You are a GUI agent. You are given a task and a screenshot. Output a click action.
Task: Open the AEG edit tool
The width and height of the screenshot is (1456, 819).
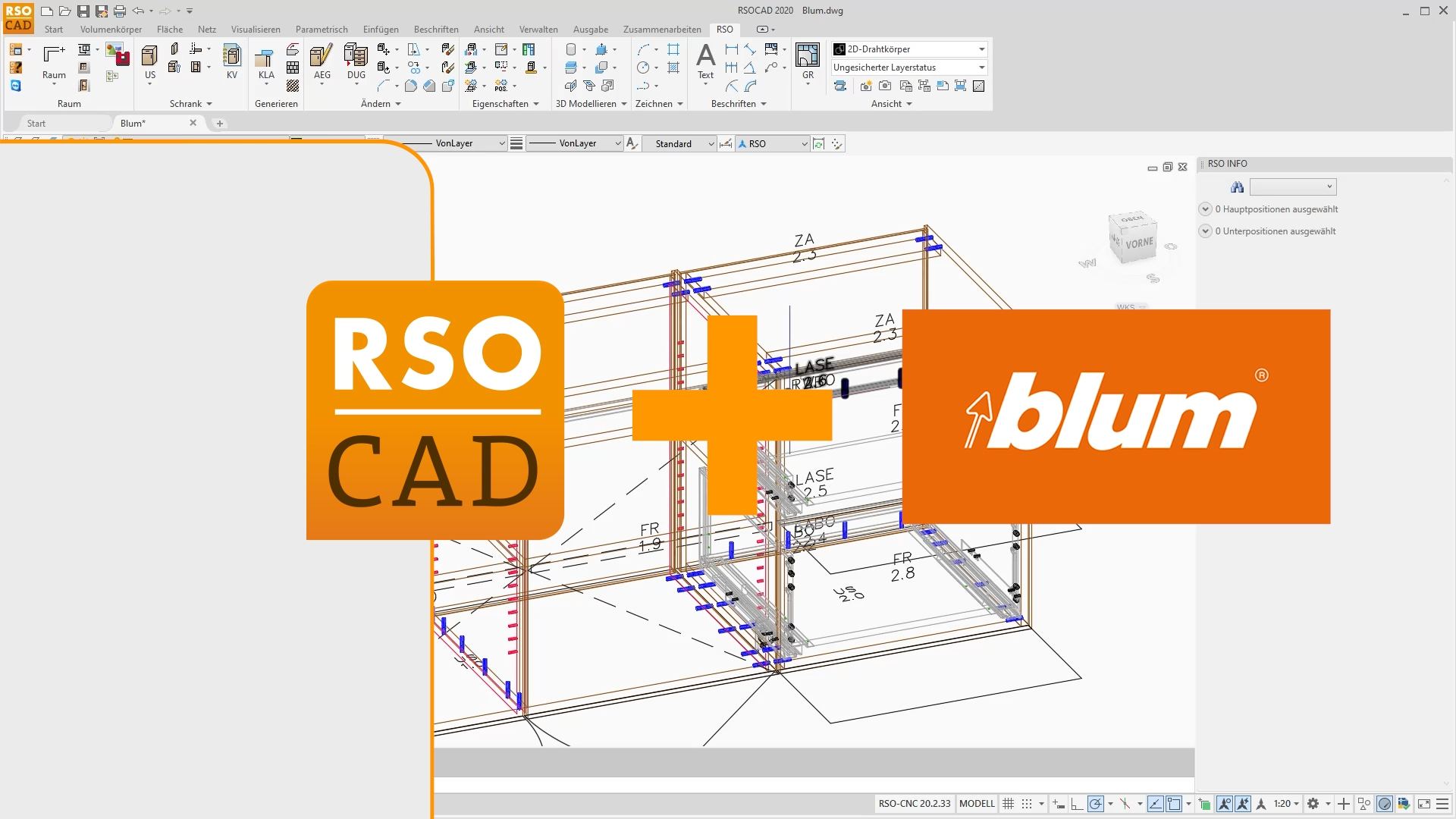(322, 56)
